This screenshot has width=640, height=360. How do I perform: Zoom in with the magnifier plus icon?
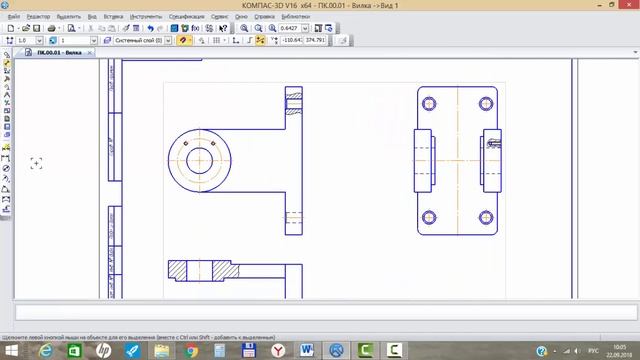coord(244,28)
